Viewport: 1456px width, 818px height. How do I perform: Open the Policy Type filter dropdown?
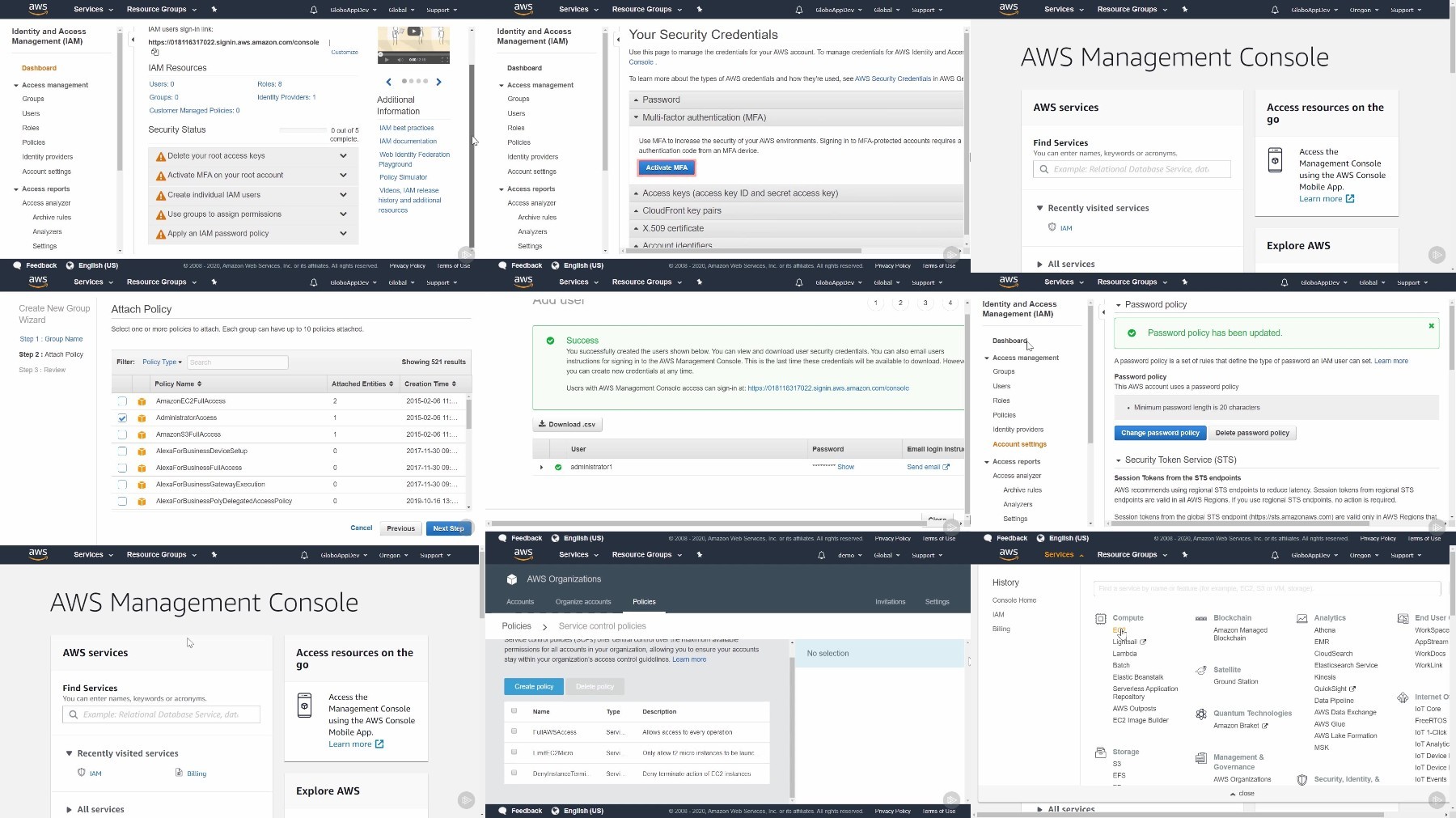click(x=162, y=362)
